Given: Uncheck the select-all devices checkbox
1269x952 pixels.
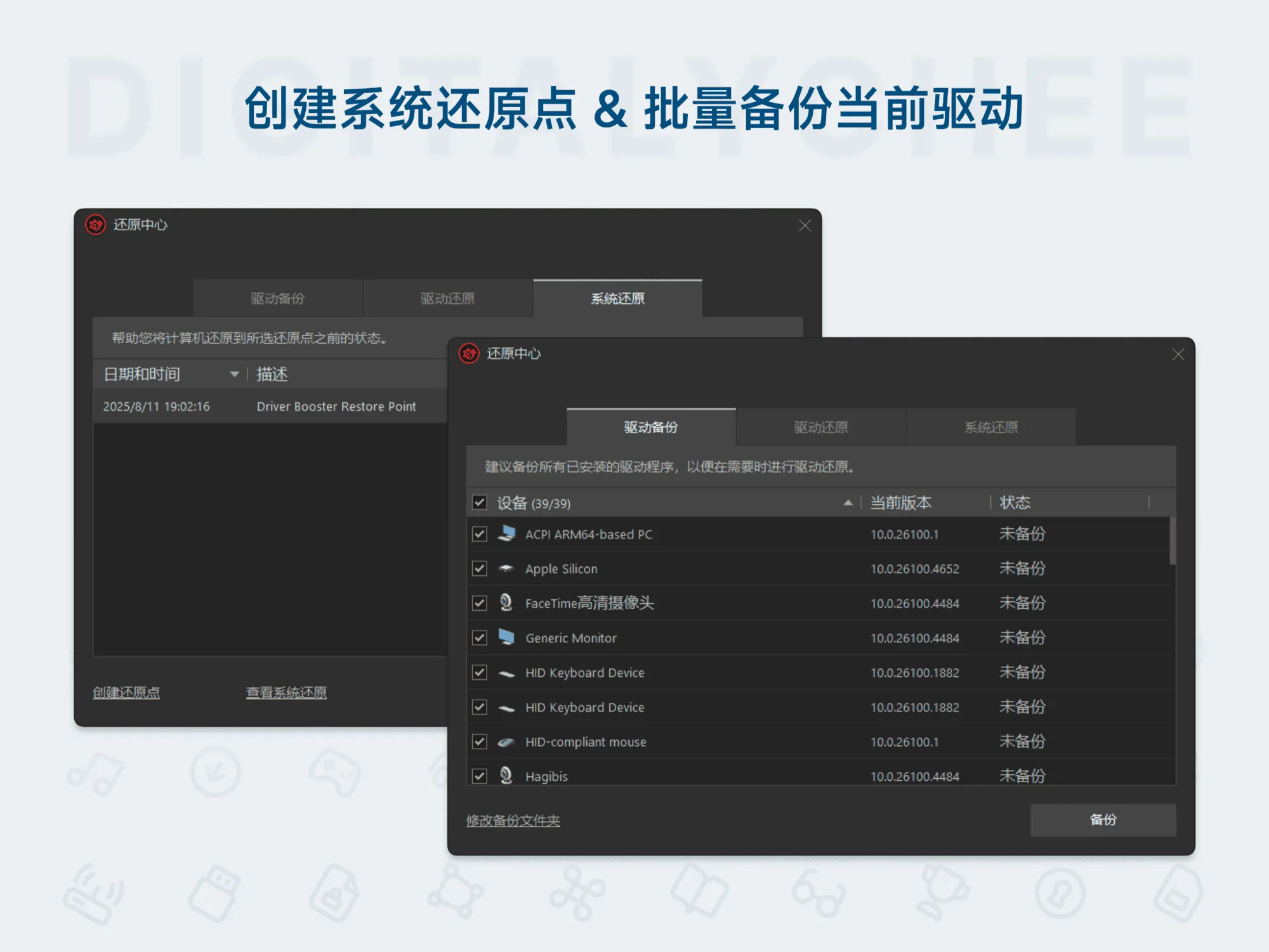Looking at the screenshot, I should pyautogui.click(x=480, y=502).
